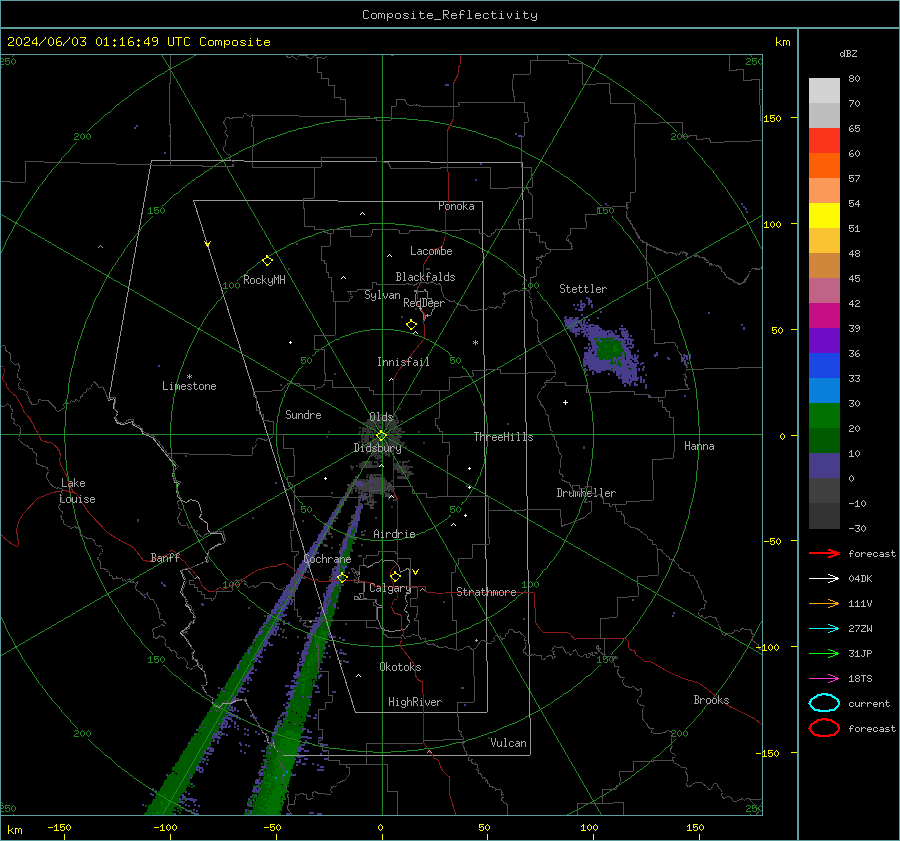The image size is (900, 841).
Task: Click the Limestone label
Action: click(189, 386)
